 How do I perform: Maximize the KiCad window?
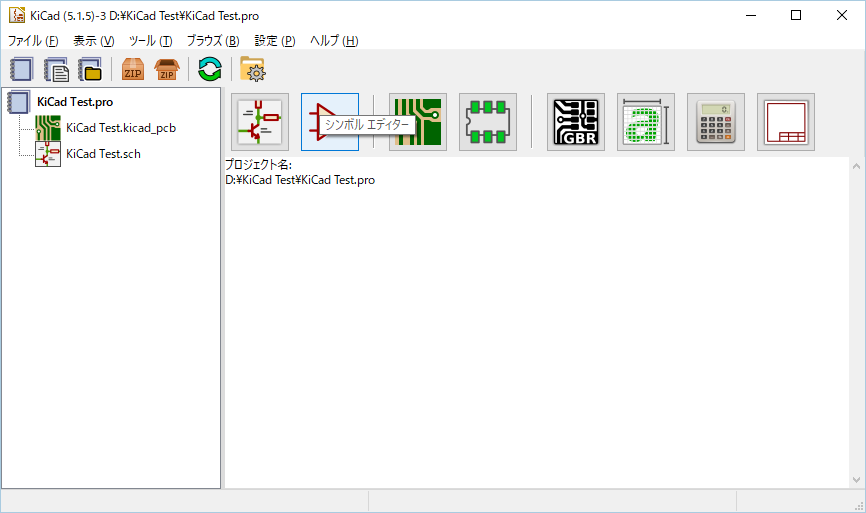point(796,15)
